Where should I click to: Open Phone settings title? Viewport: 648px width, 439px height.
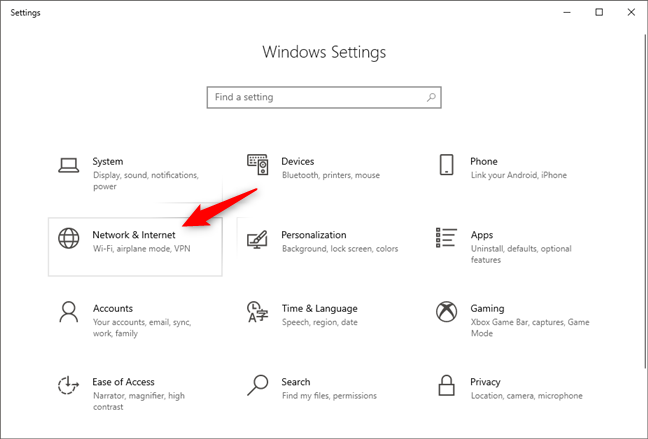tap(484, 161)
